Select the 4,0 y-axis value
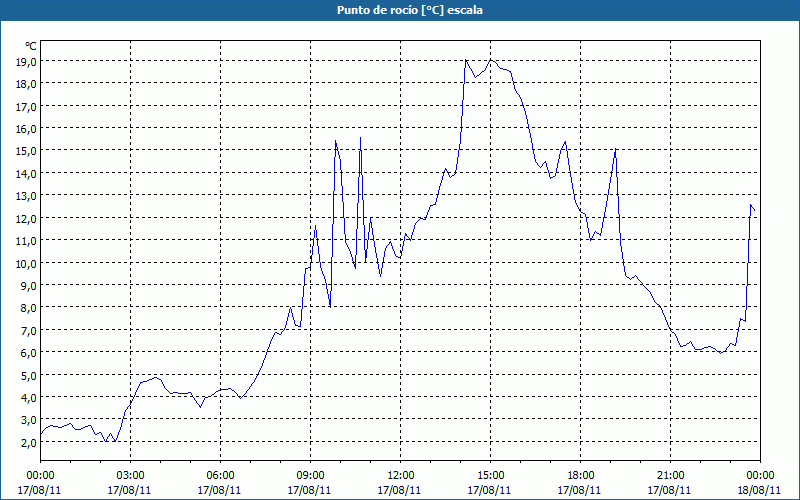Viewport: 800px width, 500px height. tap(29, 397)
